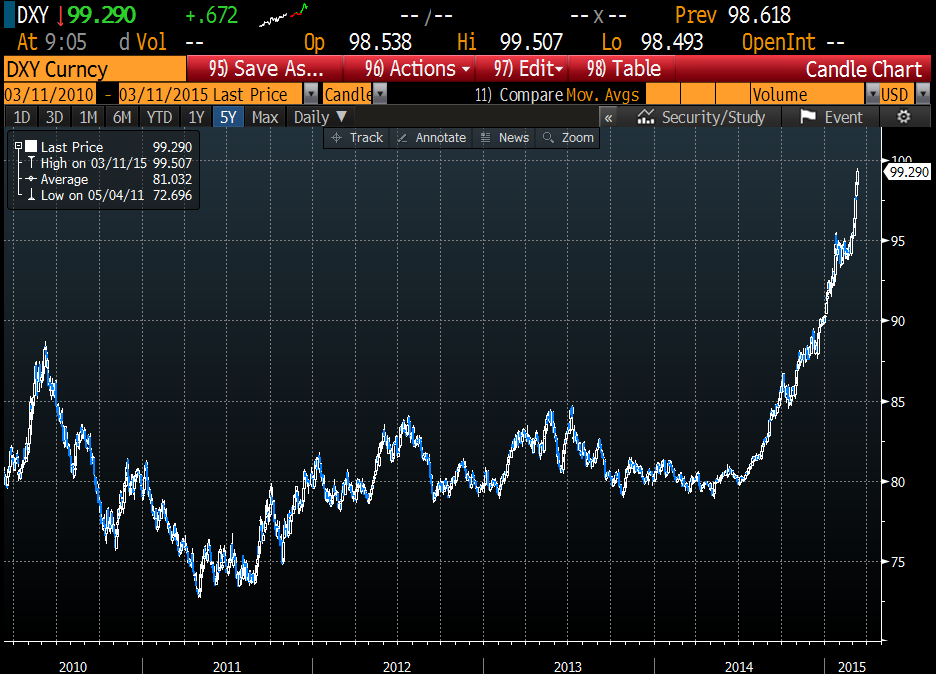Select the Annotate pencil tool
The image size is (936, 674).
point(431,138)
